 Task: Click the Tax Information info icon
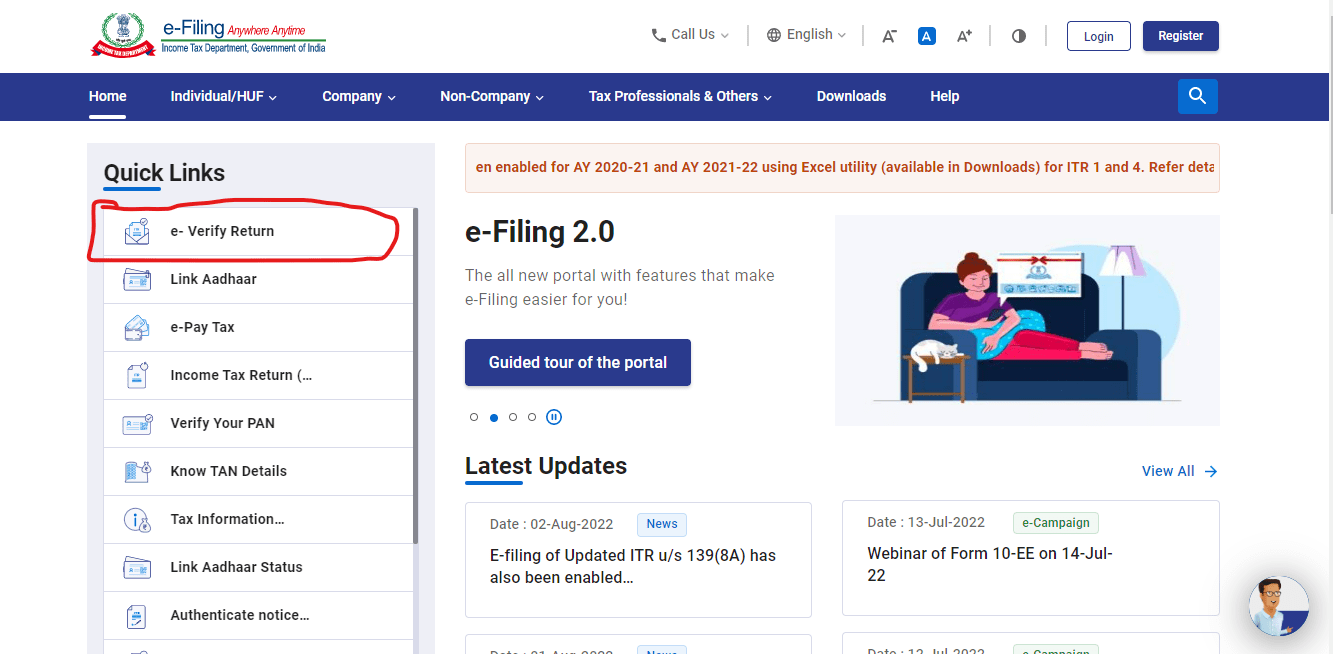pyautogui.click(x=137, y=520)
